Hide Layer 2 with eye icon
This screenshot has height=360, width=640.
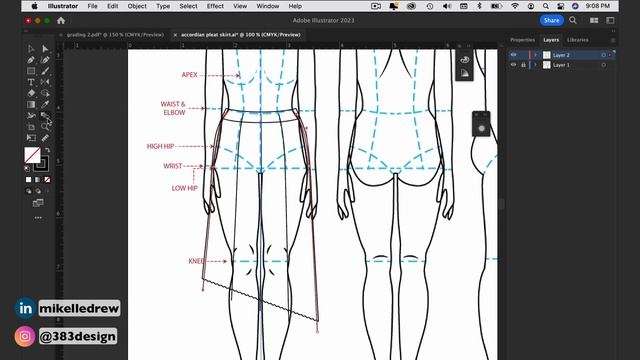(513, 55)
